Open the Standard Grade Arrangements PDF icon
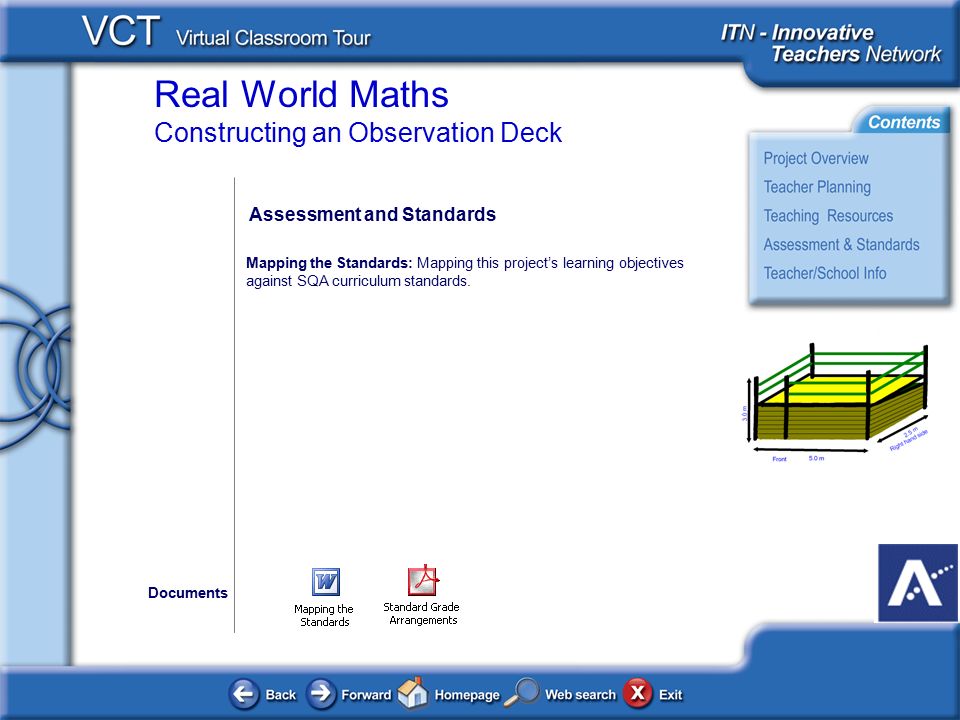 pyautogui.click(x=424, y=580)
